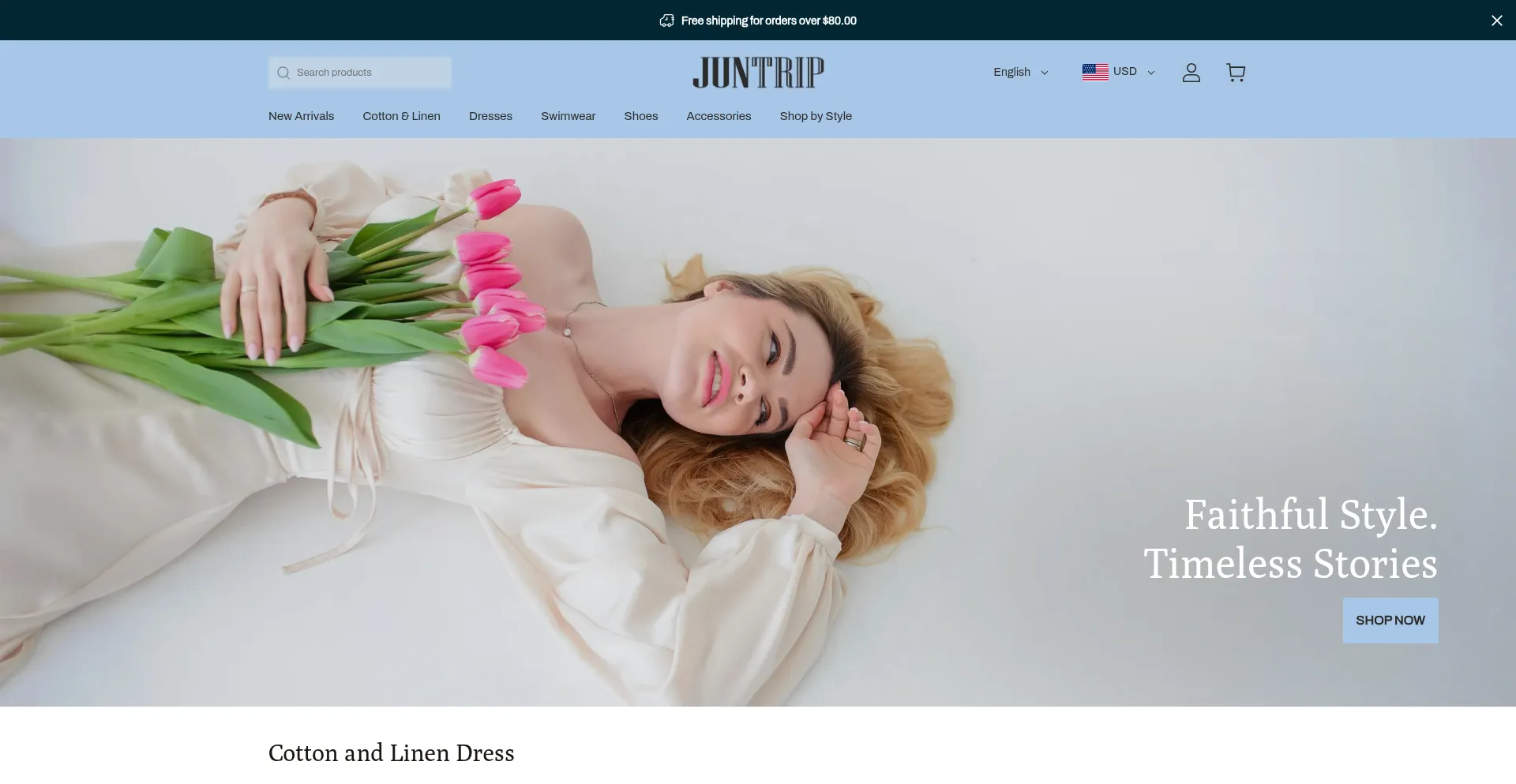Open the user account icon
Viewport: 1516px width, 784px height.
pos(1191,73)
